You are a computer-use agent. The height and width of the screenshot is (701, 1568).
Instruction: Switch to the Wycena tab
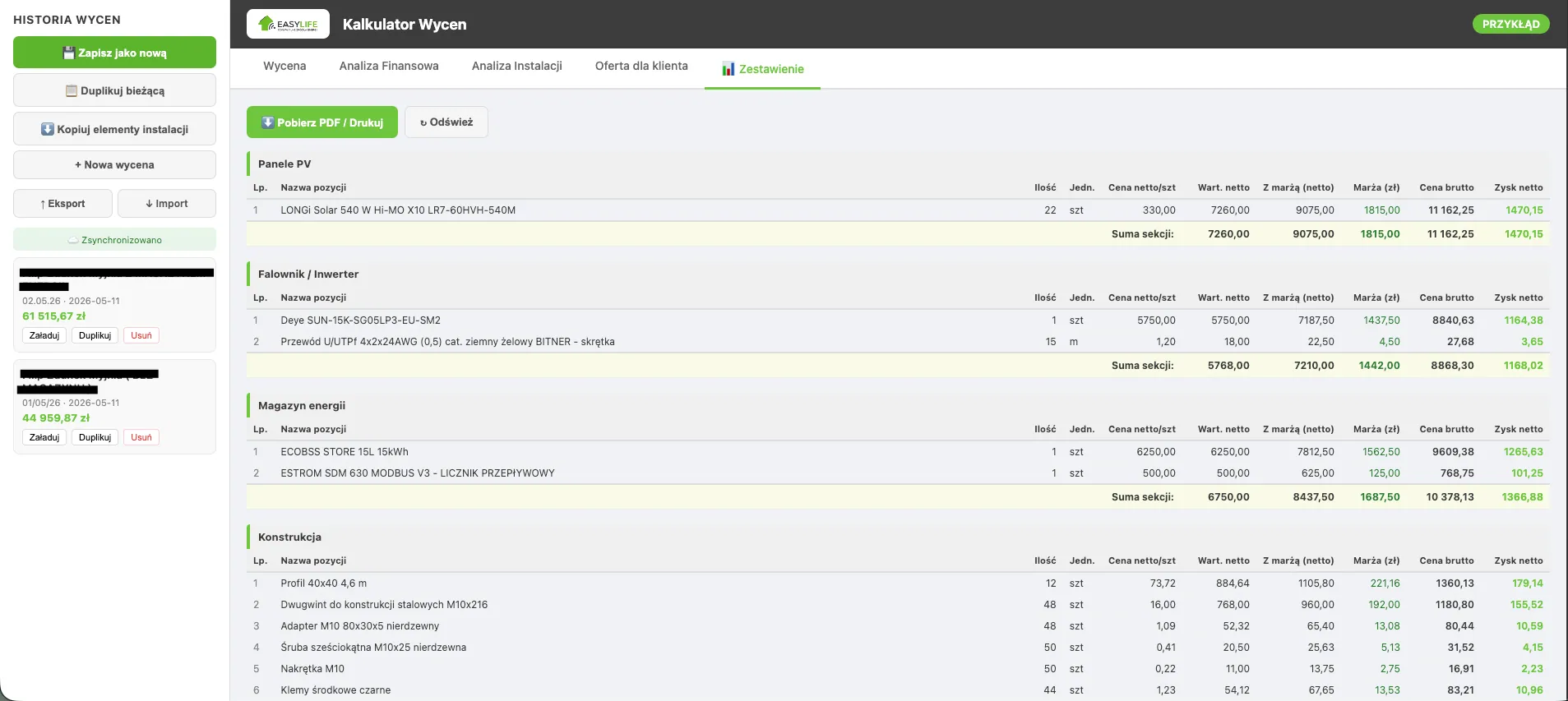click(x=284, y=66)
